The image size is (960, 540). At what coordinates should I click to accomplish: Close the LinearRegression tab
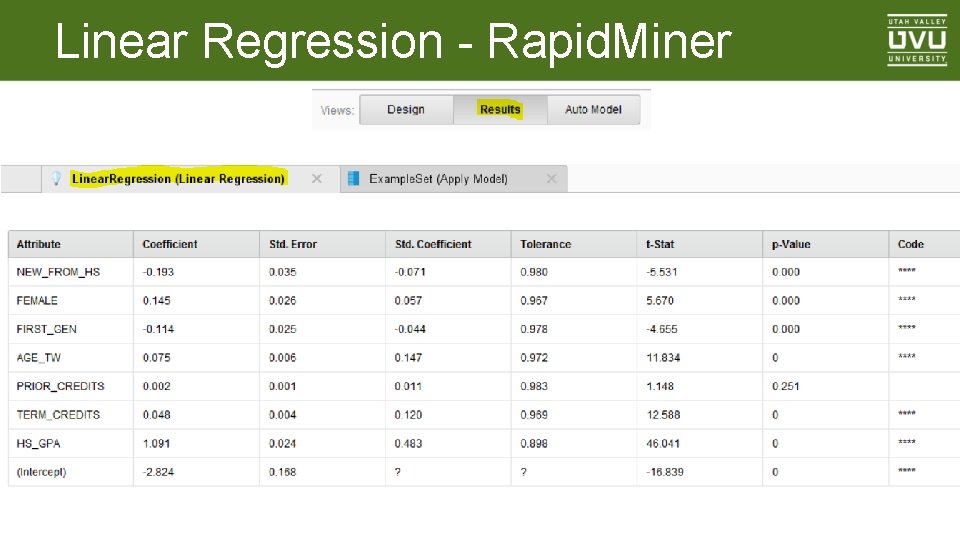[317, 179]
